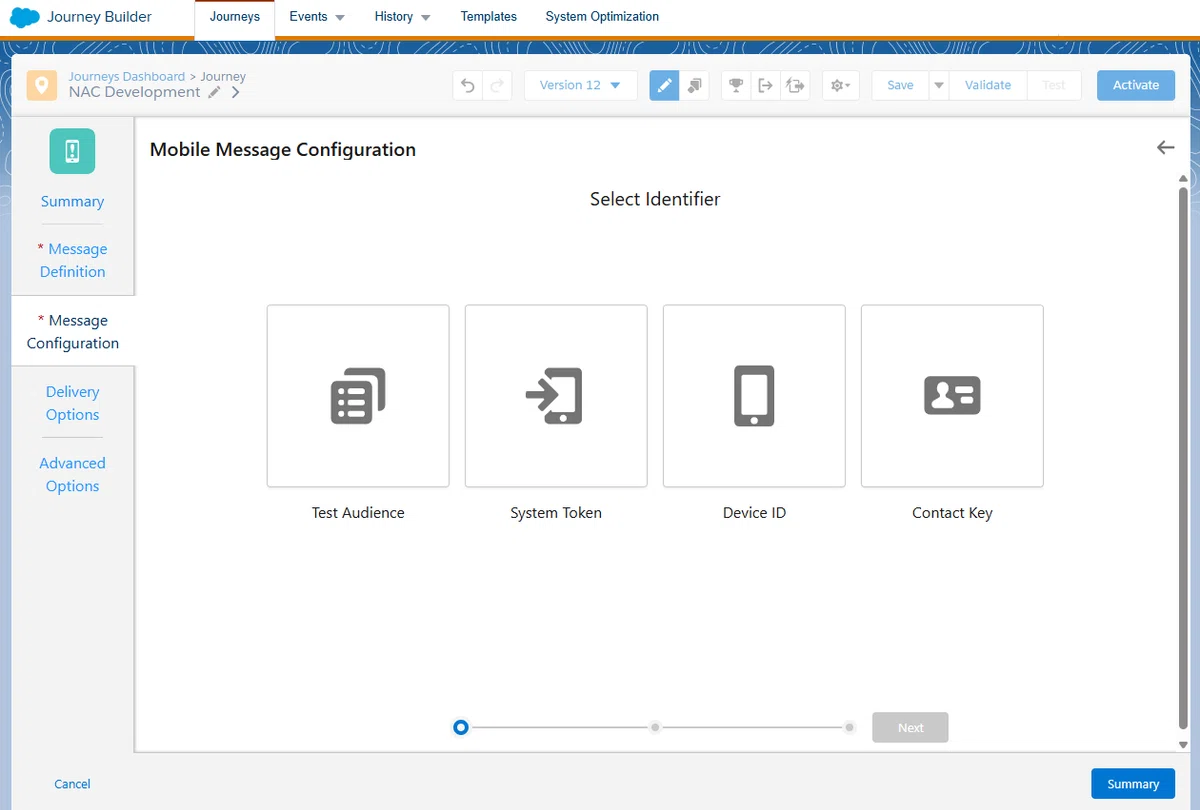Open the Templates tab
Image resolution: width=1200 pixels, height=810 pixels.
click(x=489, y=17)
